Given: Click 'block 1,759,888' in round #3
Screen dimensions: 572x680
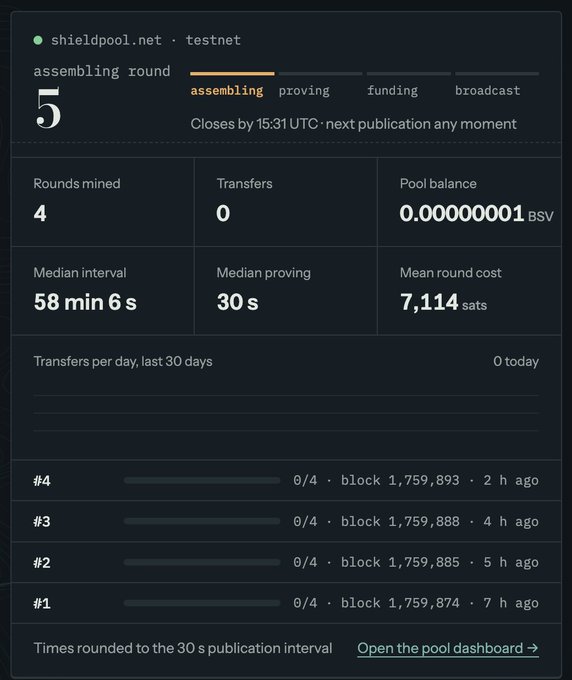Looking at the screenshot, I should pyautogui.click(x=400, y=521).
